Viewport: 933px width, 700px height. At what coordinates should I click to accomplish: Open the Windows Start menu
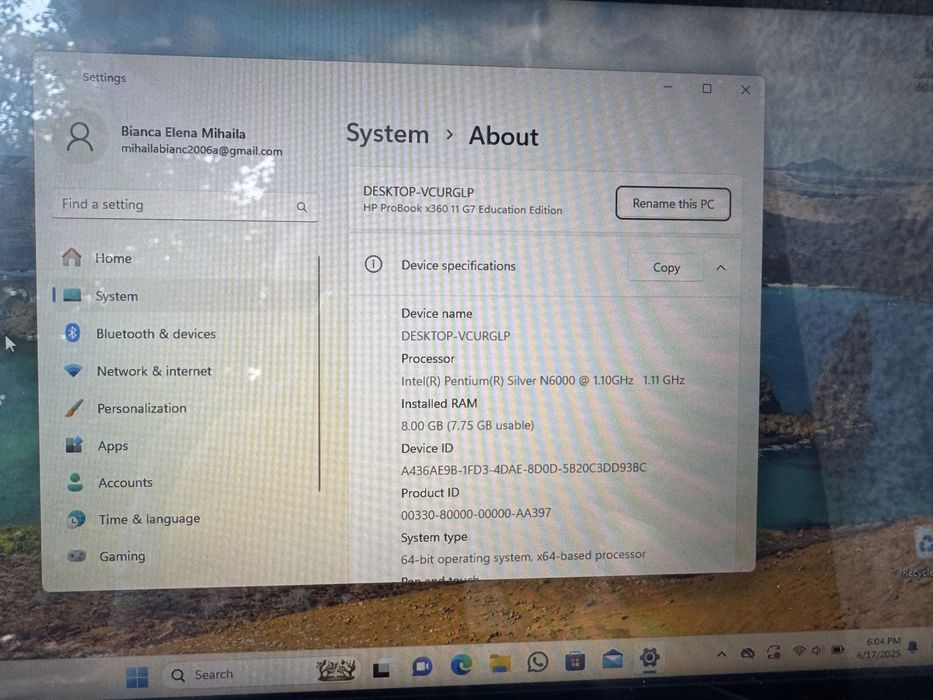pyautogui.click(x=137, y=676)
